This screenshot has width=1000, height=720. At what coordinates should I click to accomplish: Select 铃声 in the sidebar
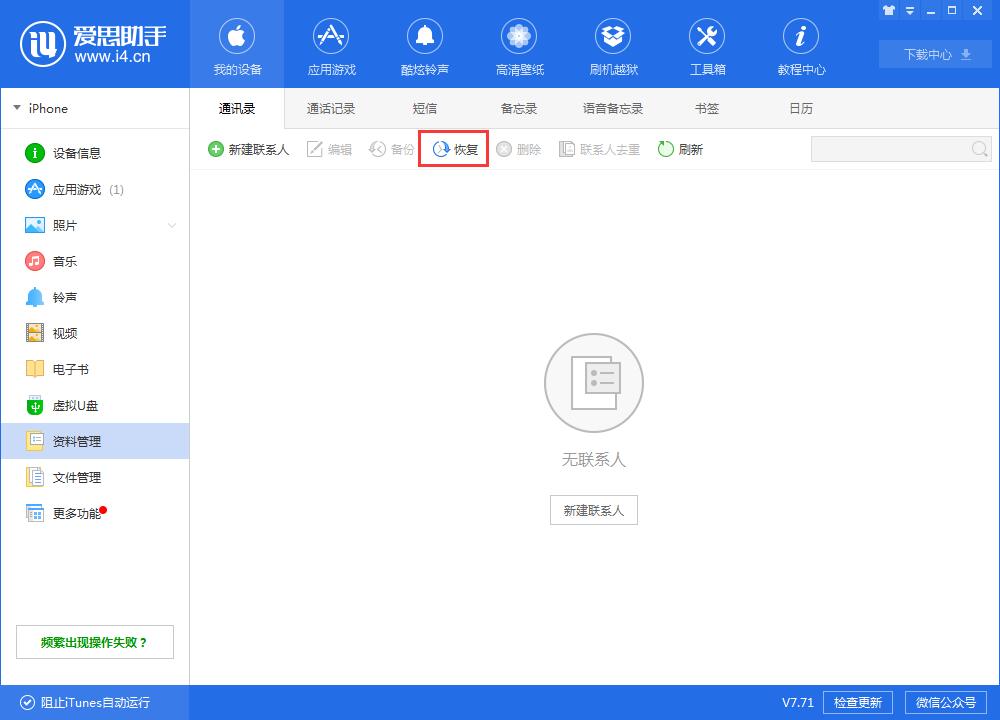pyautogui.click(x=95, y=297)
